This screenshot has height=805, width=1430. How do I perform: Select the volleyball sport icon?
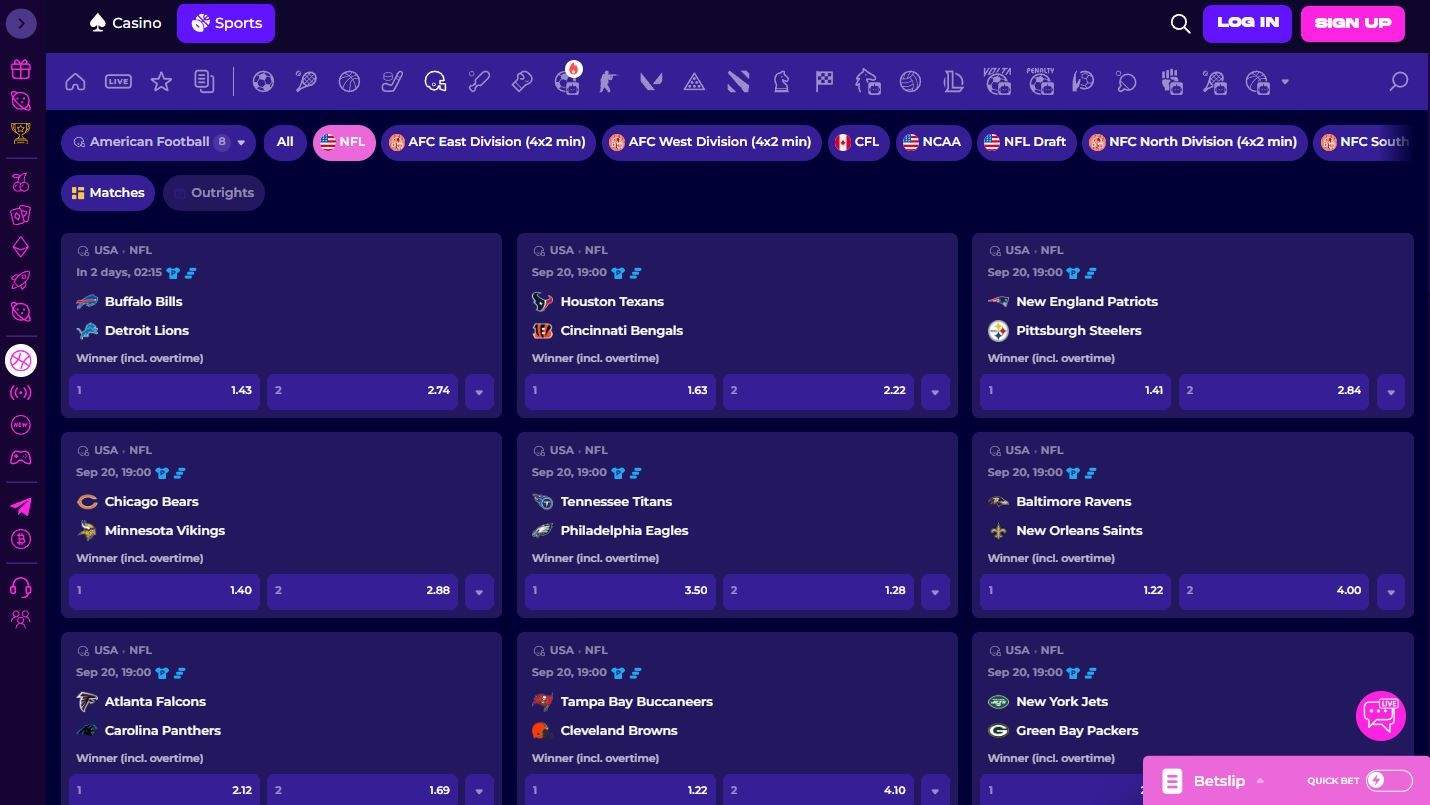coord(910,82)
